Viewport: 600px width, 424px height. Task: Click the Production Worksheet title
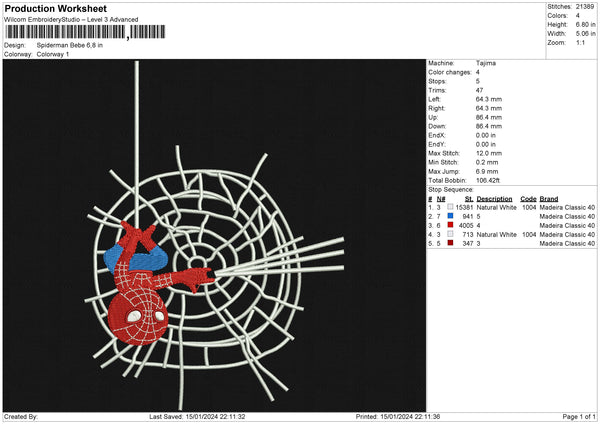55,8
